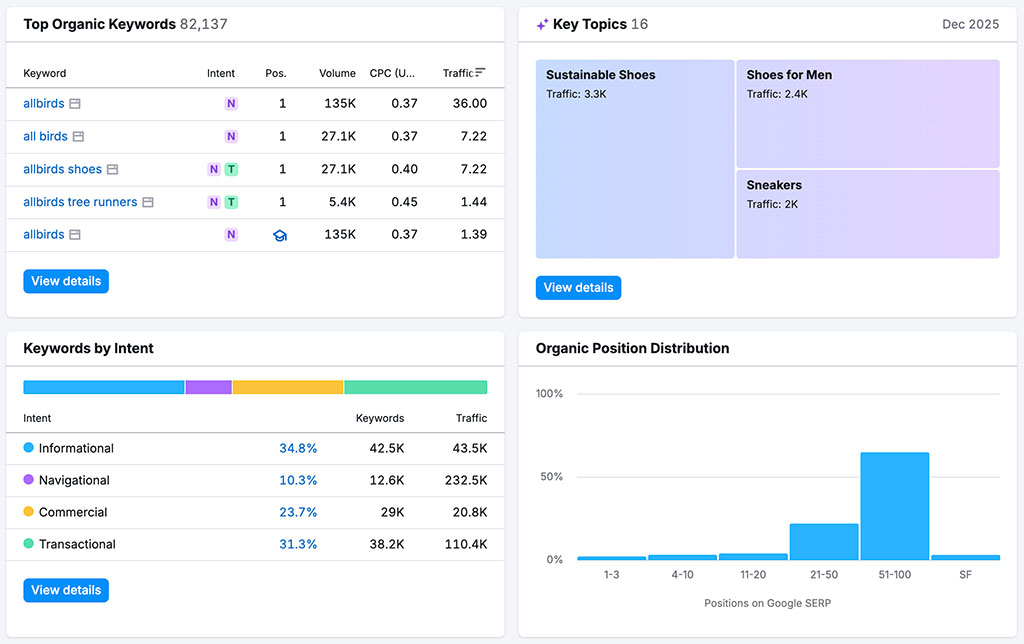This screenshot has height=644, width=1024.
Task: Click the green Transactional intent dot
Action: (30, 544)
